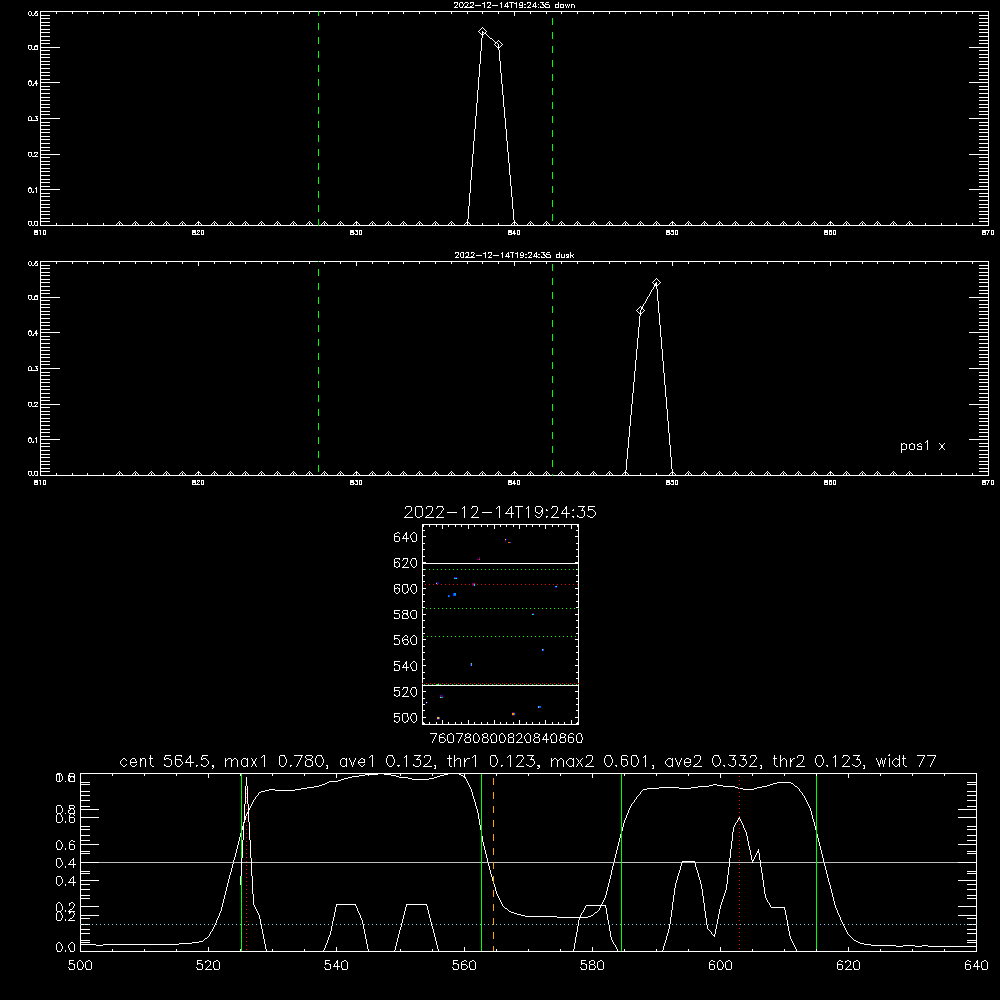Click the lower diamond marker on dawn peak
1000x1000 pixels.
coord(499,45)
